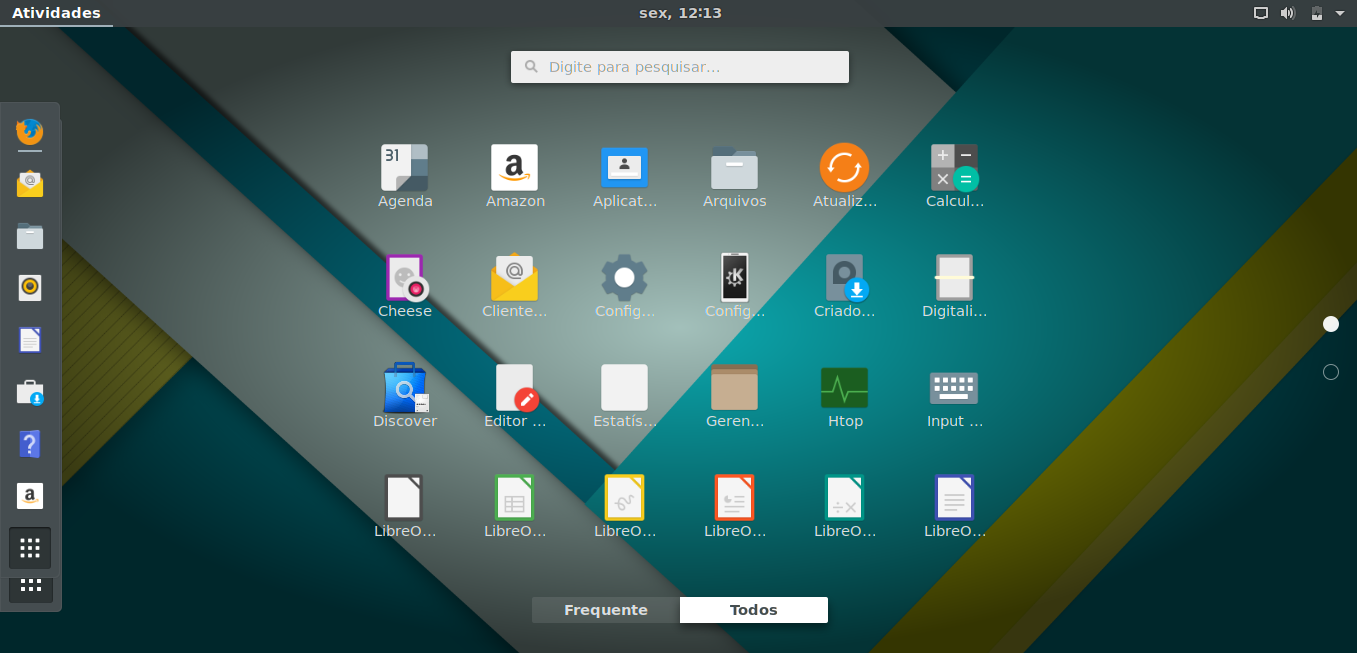Launch the Cheese webcam application
Image resolution: width=1357 pixels, height=653 pixels.
[x=404, y=277]
